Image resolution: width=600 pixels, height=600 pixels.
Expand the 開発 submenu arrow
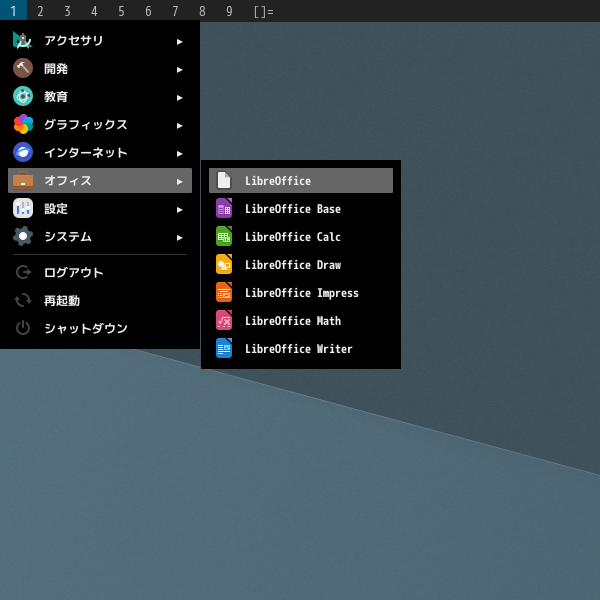(179, 70)
